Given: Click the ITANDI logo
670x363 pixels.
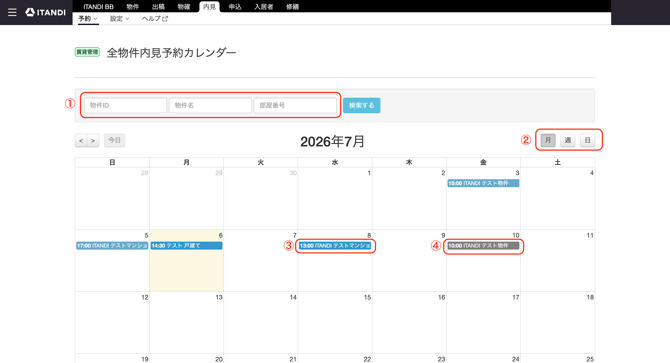Looking at the screenshot, I should 45,12.
